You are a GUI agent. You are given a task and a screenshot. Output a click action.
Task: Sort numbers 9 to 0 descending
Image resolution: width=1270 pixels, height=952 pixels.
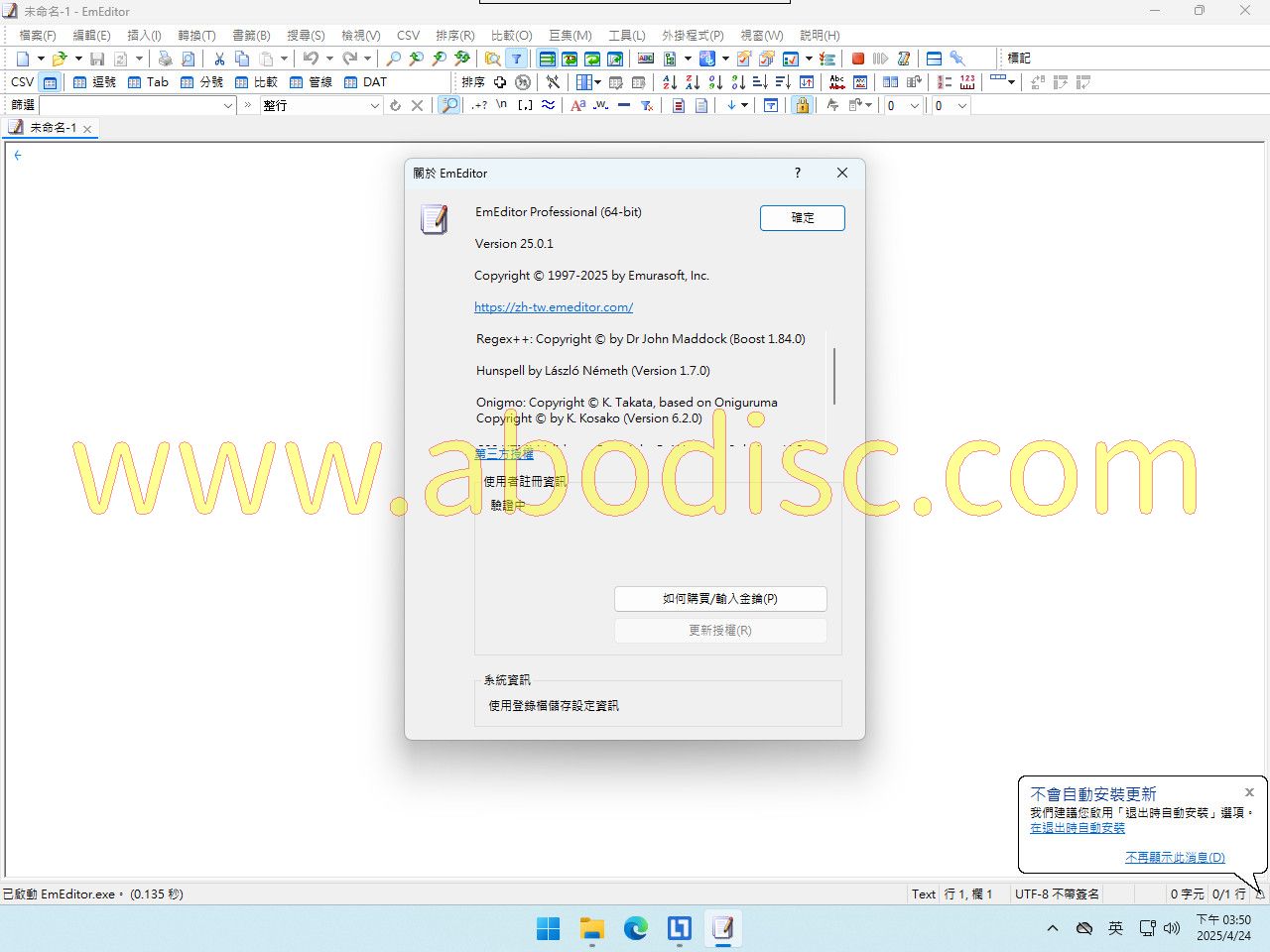(x=738, y=82)
